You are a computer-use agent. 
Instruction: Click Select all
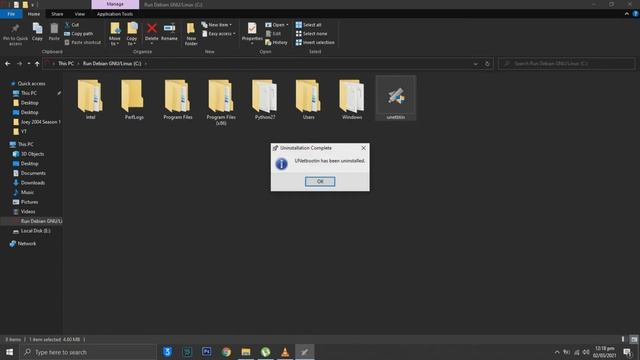pos(309,25)
